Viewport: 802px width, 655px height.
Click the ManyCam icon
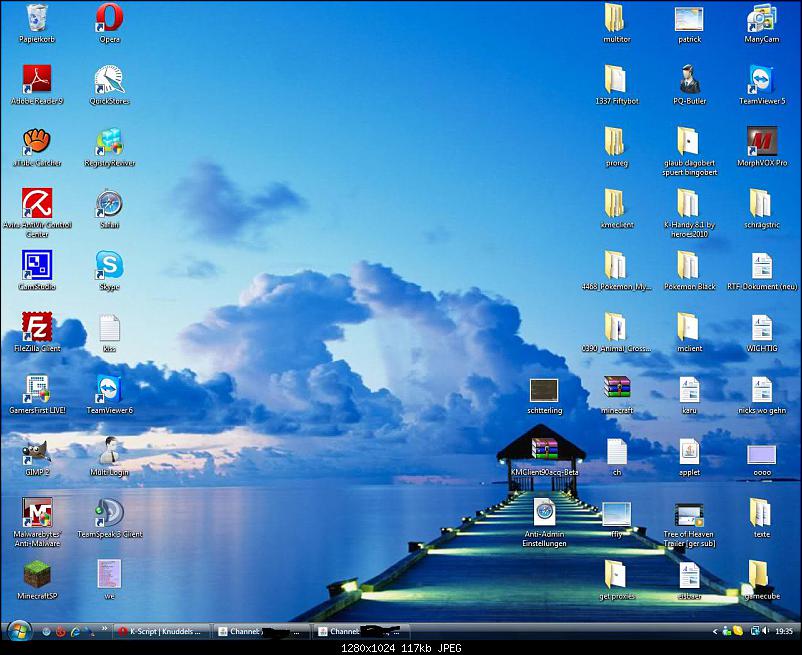(762, 18)
